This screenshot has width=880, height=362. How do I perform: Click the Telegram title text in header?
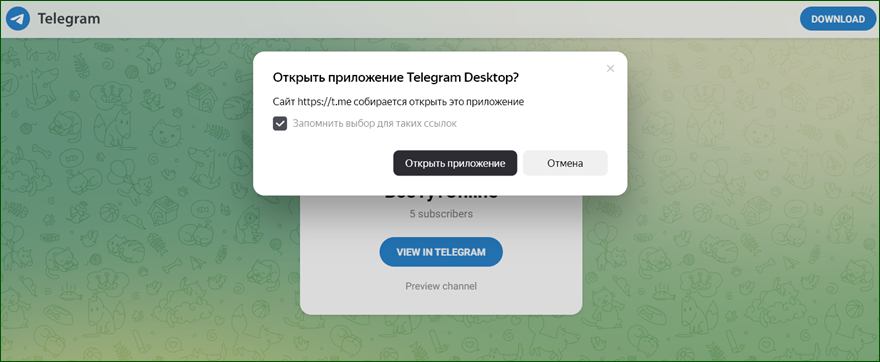[x=69, y=19]
